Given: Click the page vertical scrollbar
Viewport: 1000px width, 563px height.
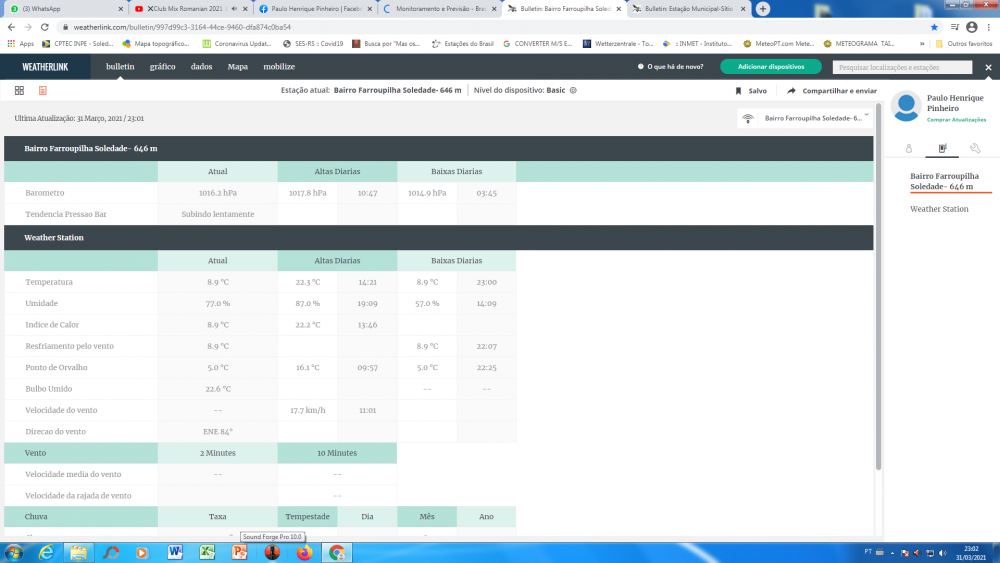Looking at the screenshot, I should tap(878, 300).
